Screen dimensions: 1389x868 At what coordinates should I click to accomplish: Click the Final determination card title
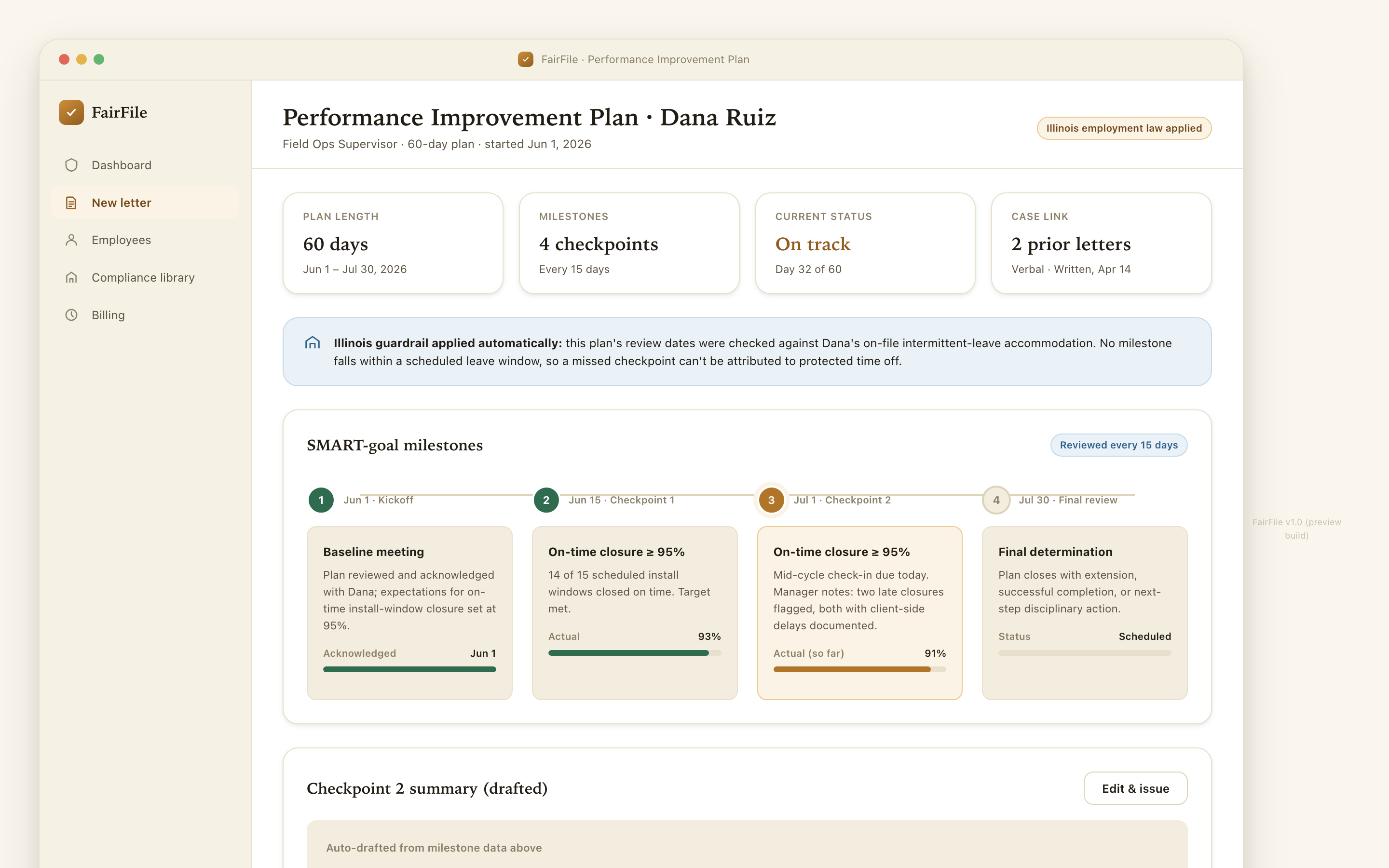click(x=1055, y=552)
